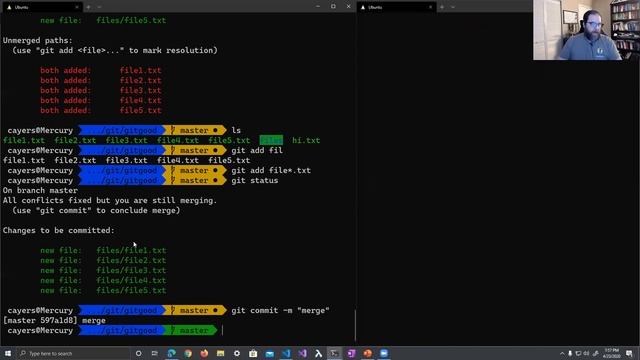Open the network tray icon
The height and width of the screenshot is (360, 640).
pos(578,353)
